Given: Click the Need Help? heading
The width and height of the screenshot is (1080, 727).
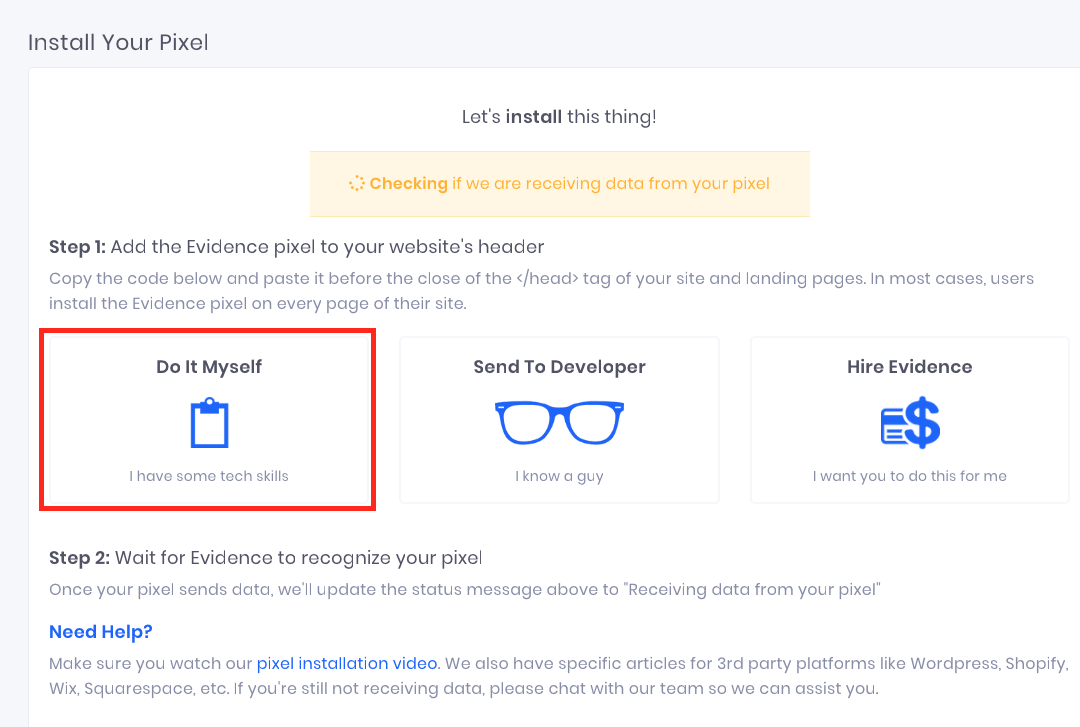Looking at the screenshot, I should [x=101, y=632].
